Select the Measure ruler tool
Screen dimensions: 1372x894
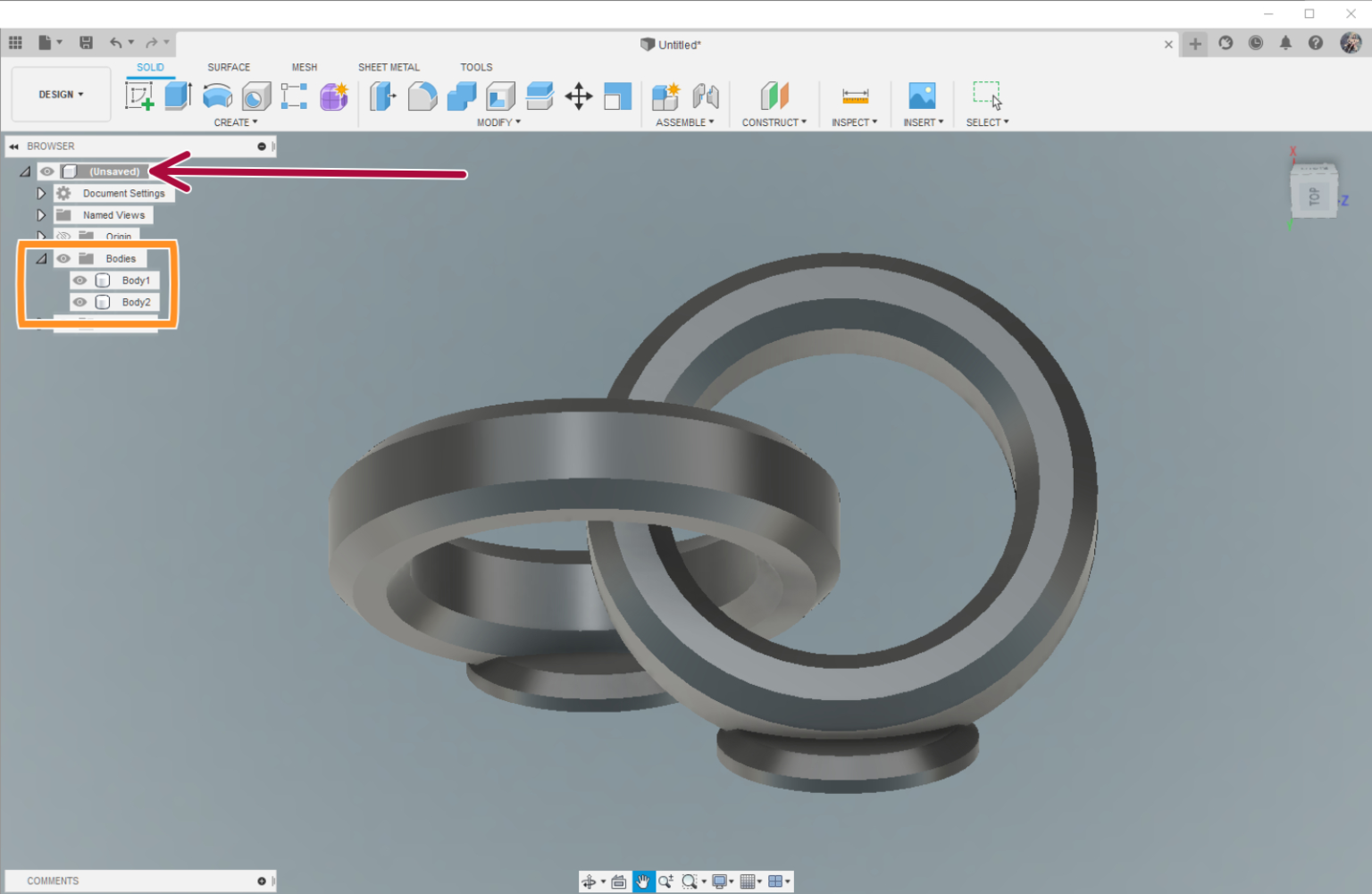(x=855, y=96)
